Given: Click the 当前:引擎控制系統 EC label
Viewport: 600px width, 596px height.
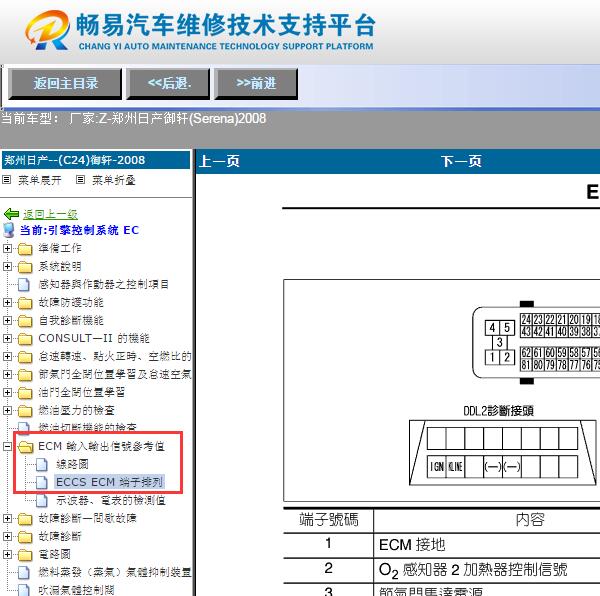Looking at the screenshot, I should pos(80,230).
